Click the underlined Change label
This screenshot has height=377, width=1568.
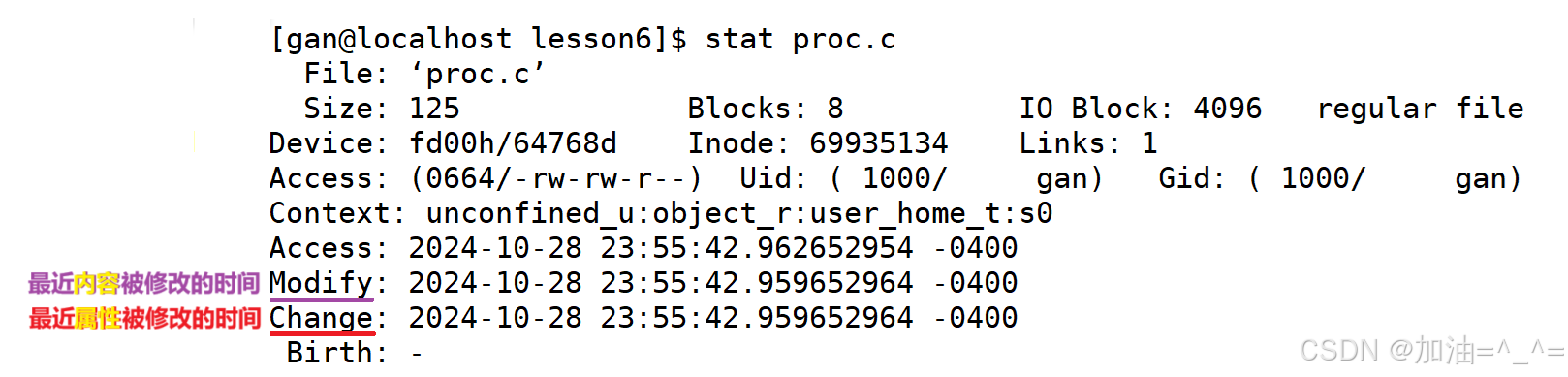pyautogui.click(x=321, y=319)
